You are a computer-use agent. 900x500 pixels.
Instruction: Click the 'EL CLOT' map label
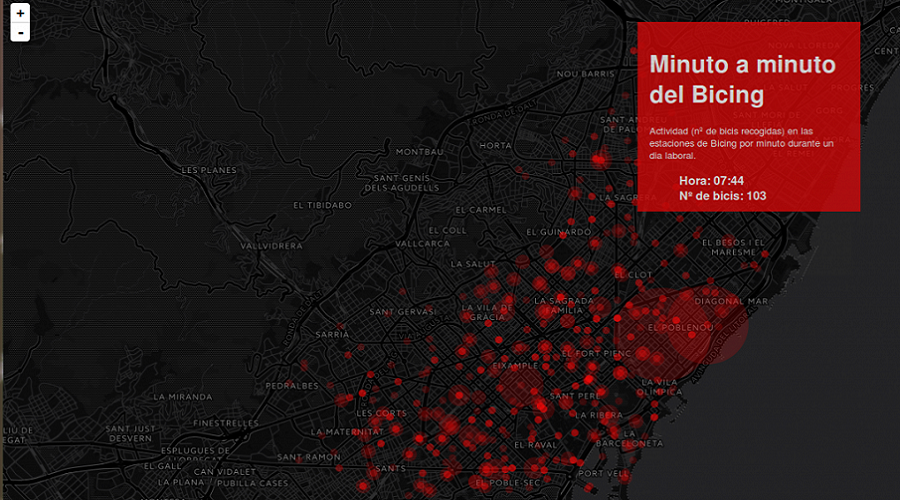(x=633, y=275)
